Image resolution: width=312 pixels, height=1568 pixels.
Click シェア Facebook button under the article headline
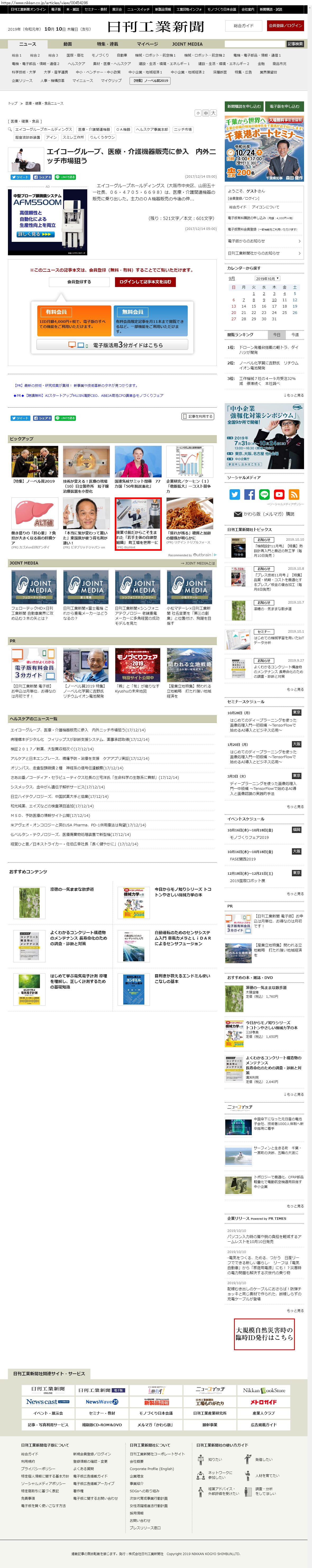[42, 177]
